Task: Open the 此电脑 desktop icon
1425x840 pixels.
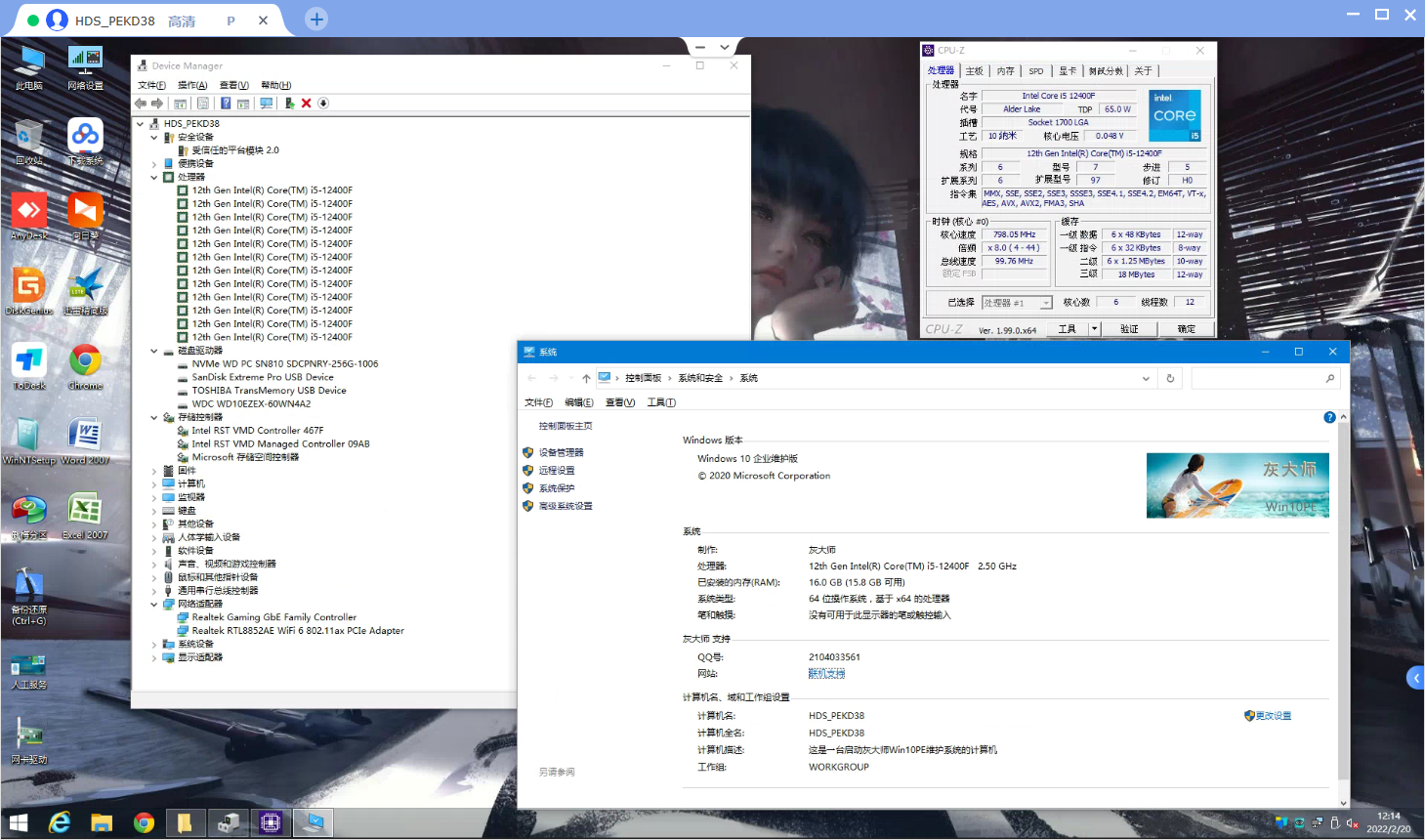Action: [28, 67]
